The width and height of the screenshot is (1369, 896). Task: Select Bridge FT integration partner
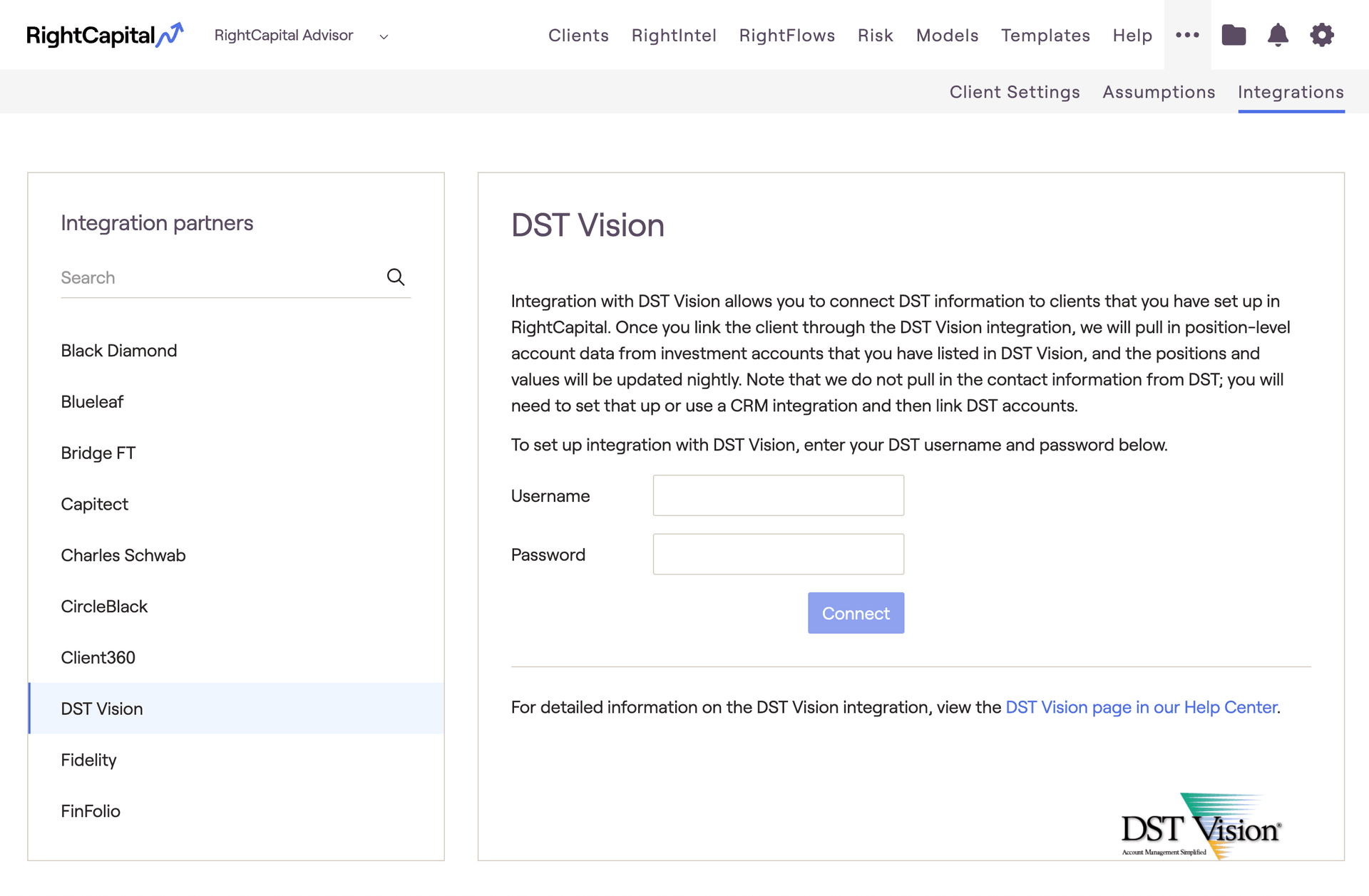click(236, 453)
